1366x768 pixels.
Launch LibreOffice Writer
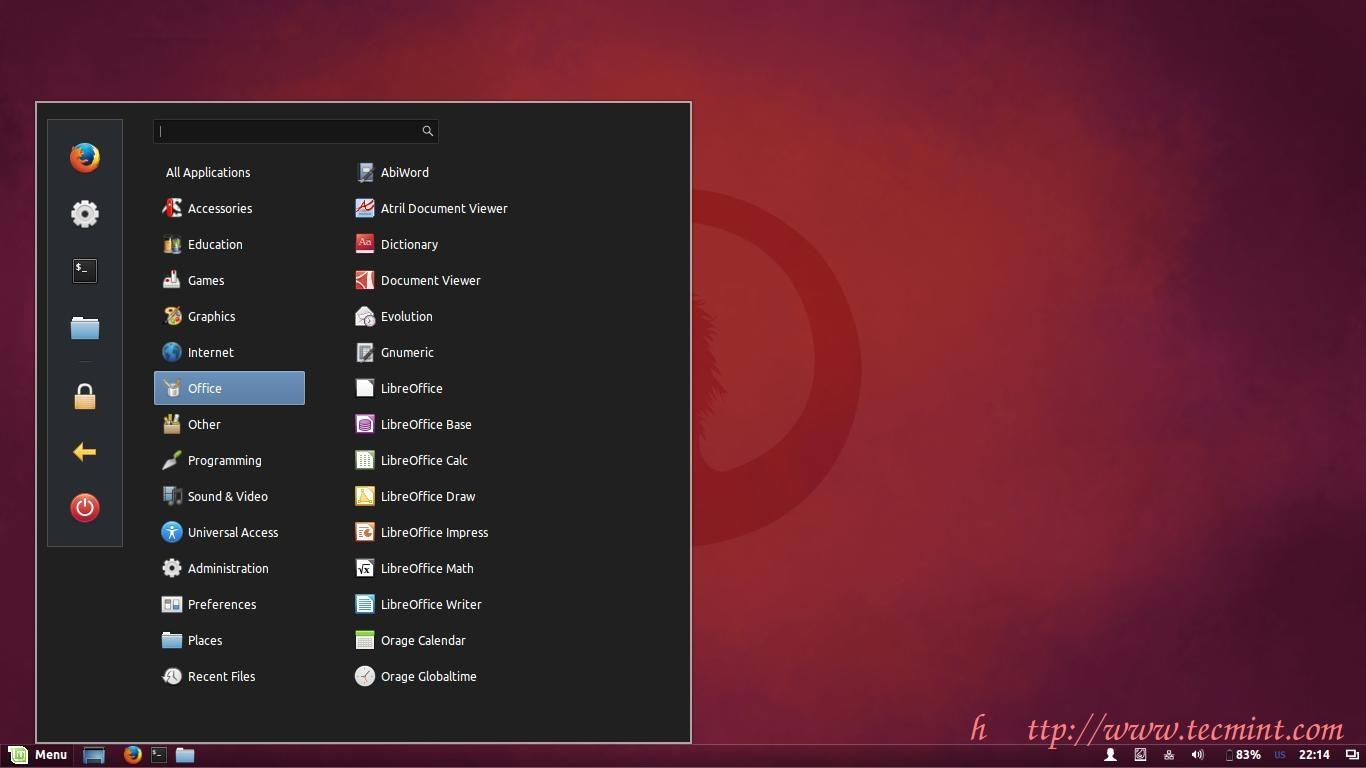(430, 604)
